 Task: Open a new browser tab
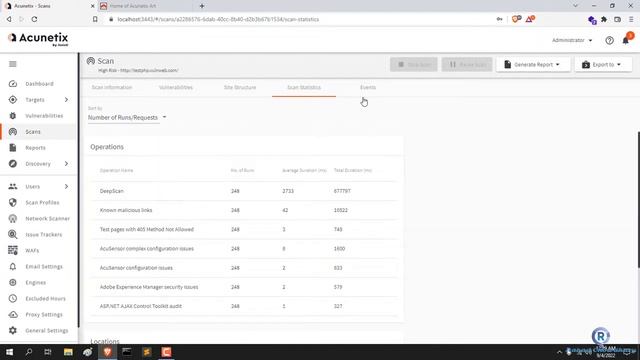(202, 6)
